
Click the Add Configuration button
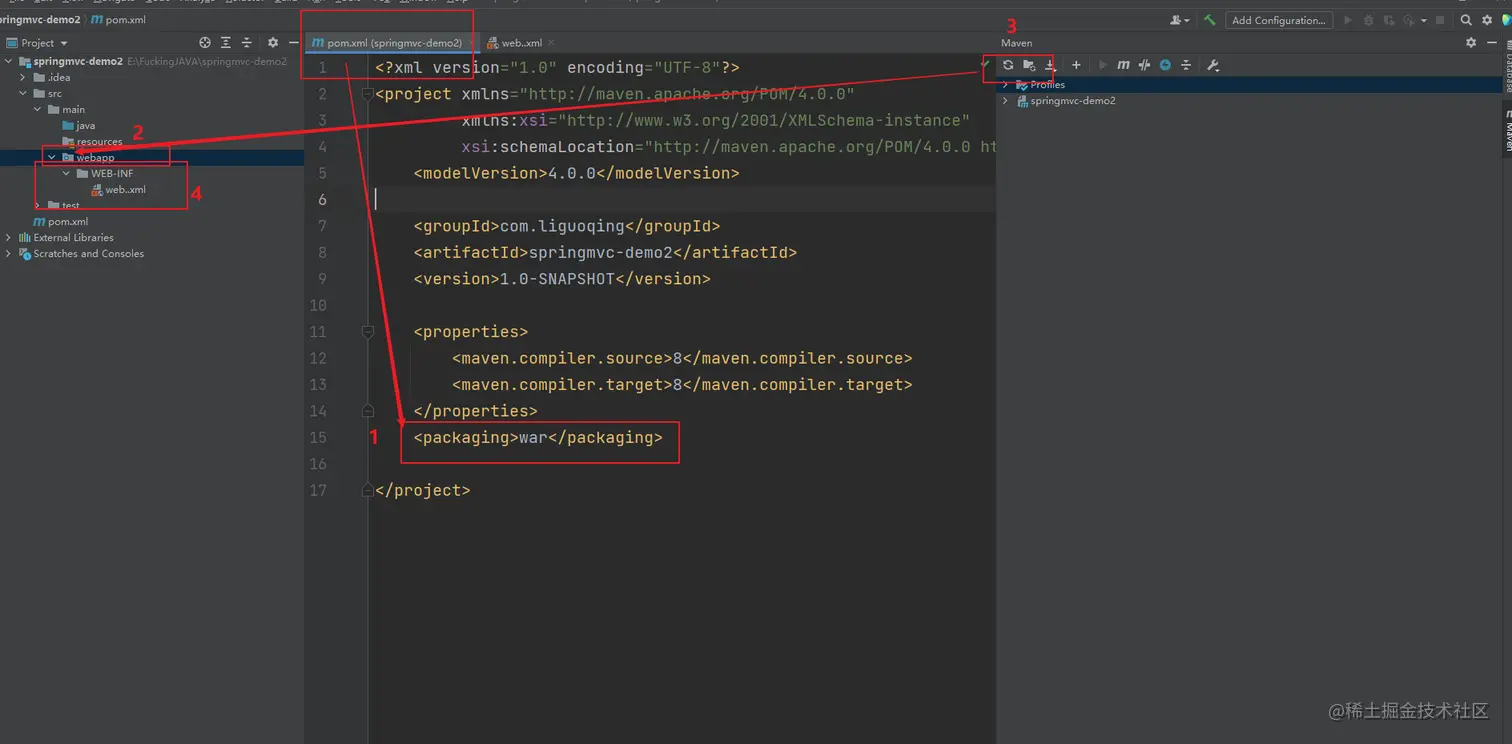(1279, 20)
